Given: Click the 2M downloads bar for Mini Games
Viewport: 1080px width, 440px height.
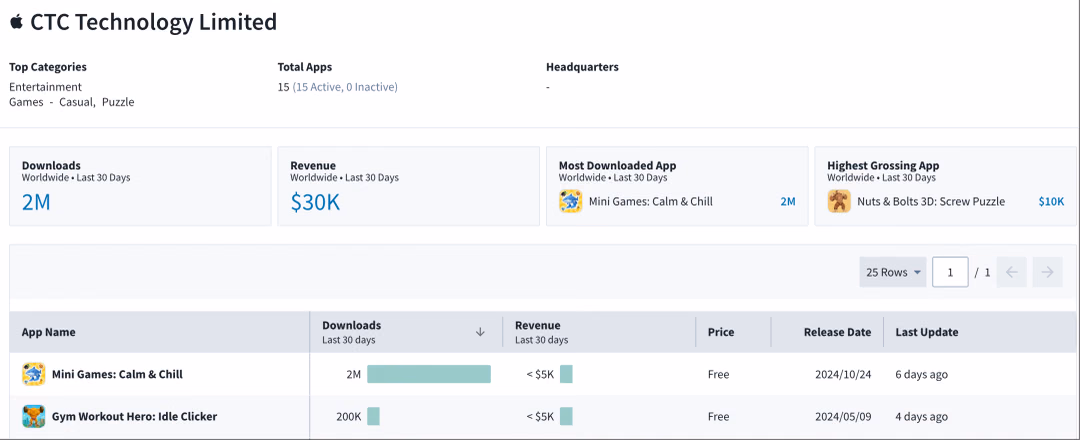Looking at the screenshot, I should click(x=428, y=375).
